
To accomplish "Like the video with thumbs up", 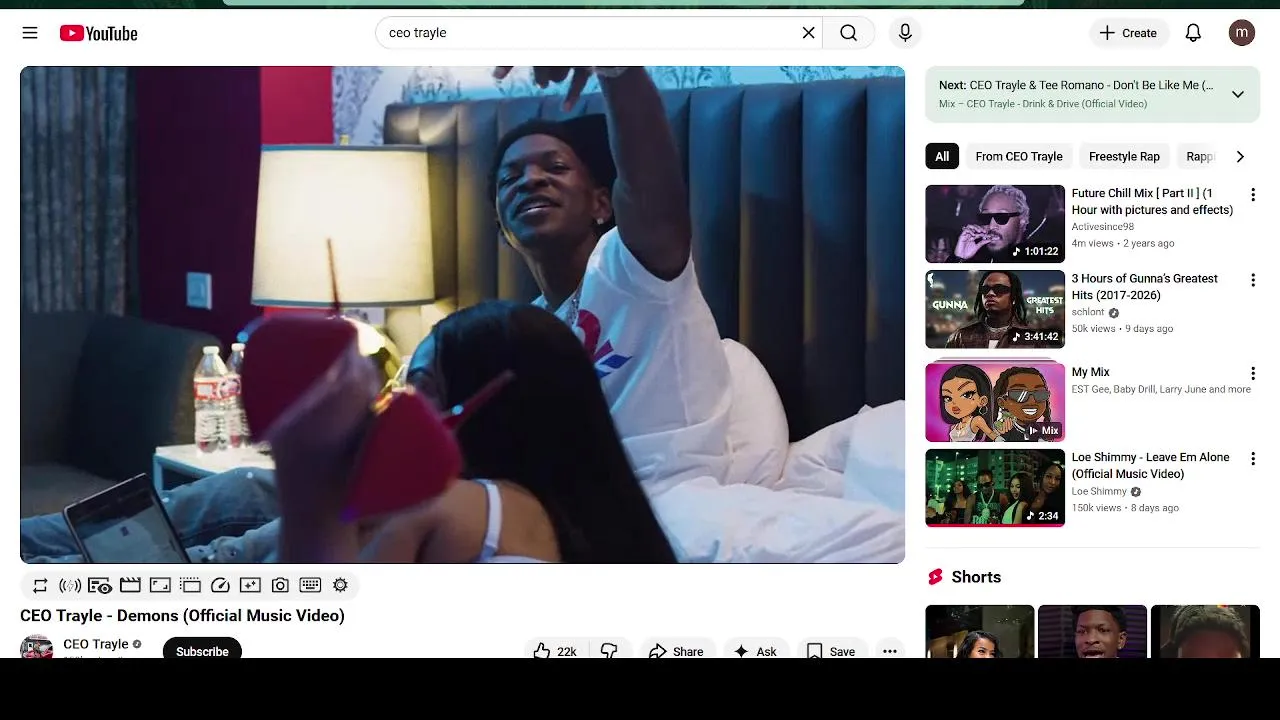I will [556, 650].
